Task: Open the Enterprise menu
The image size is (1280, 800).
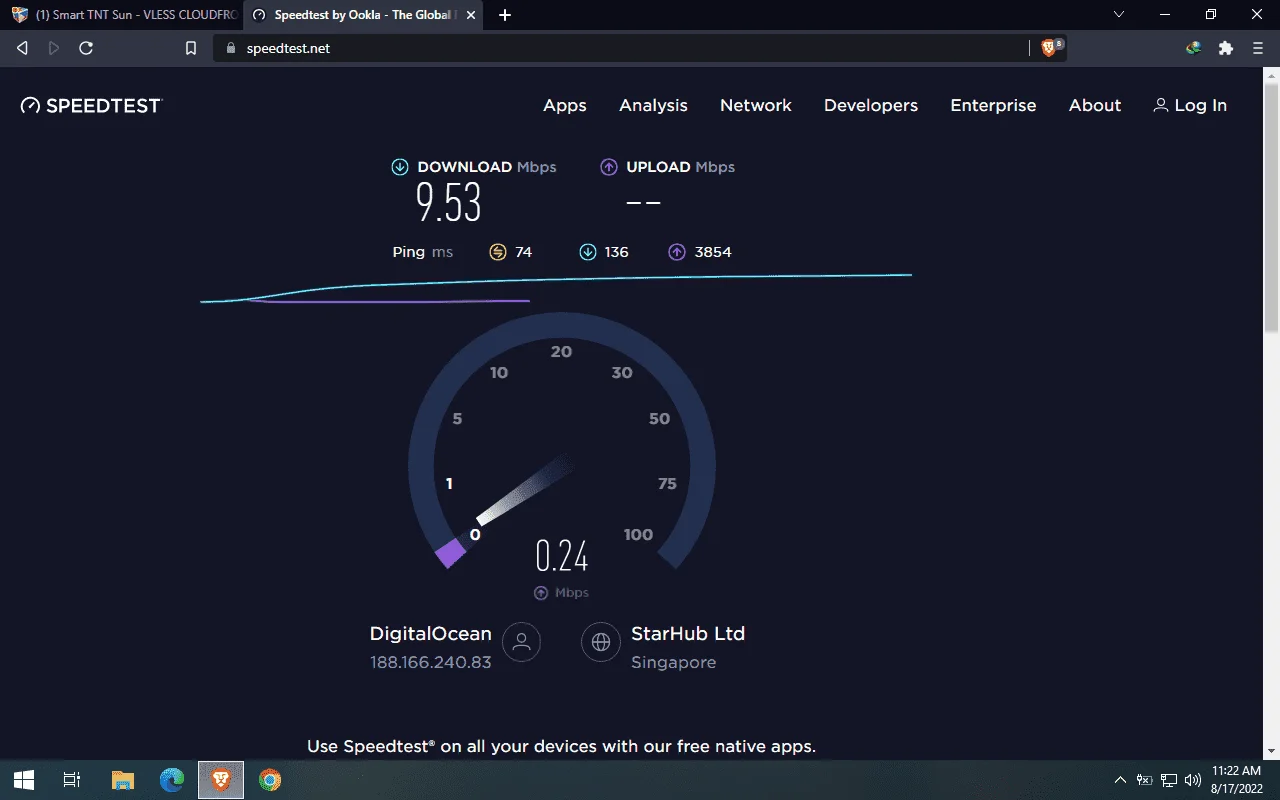Action: coord(993,105)
